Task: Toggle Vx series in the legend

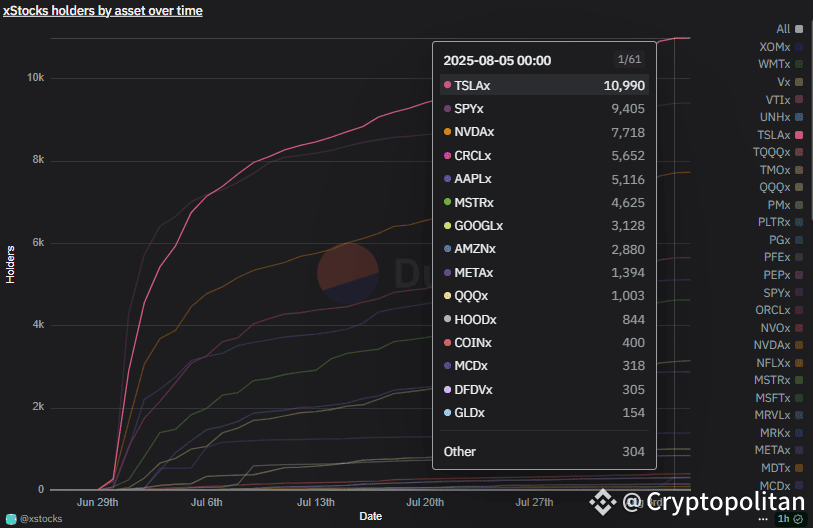Action: point(790,82)
